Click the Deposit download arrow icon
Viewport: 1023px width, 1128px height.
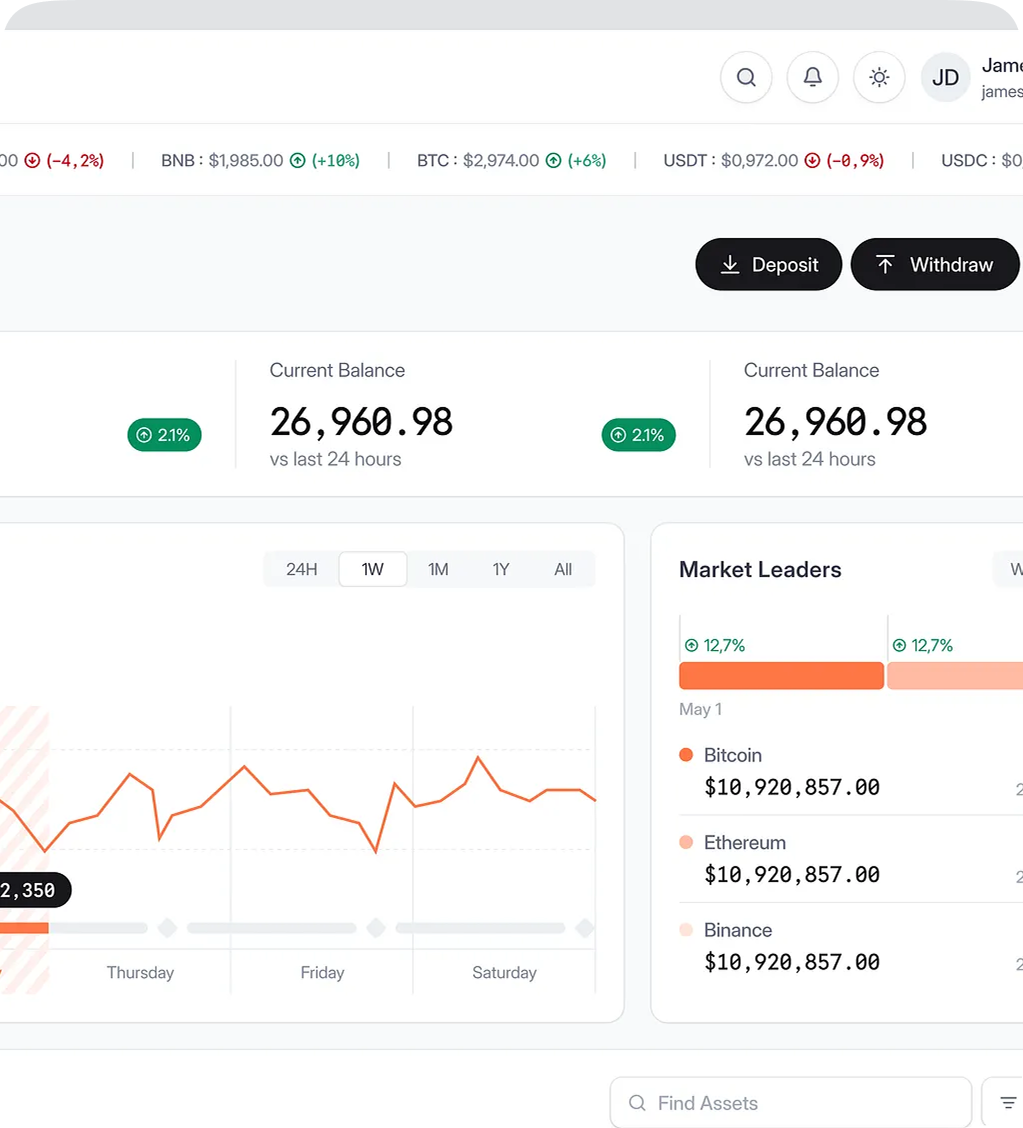pos(729,264)
